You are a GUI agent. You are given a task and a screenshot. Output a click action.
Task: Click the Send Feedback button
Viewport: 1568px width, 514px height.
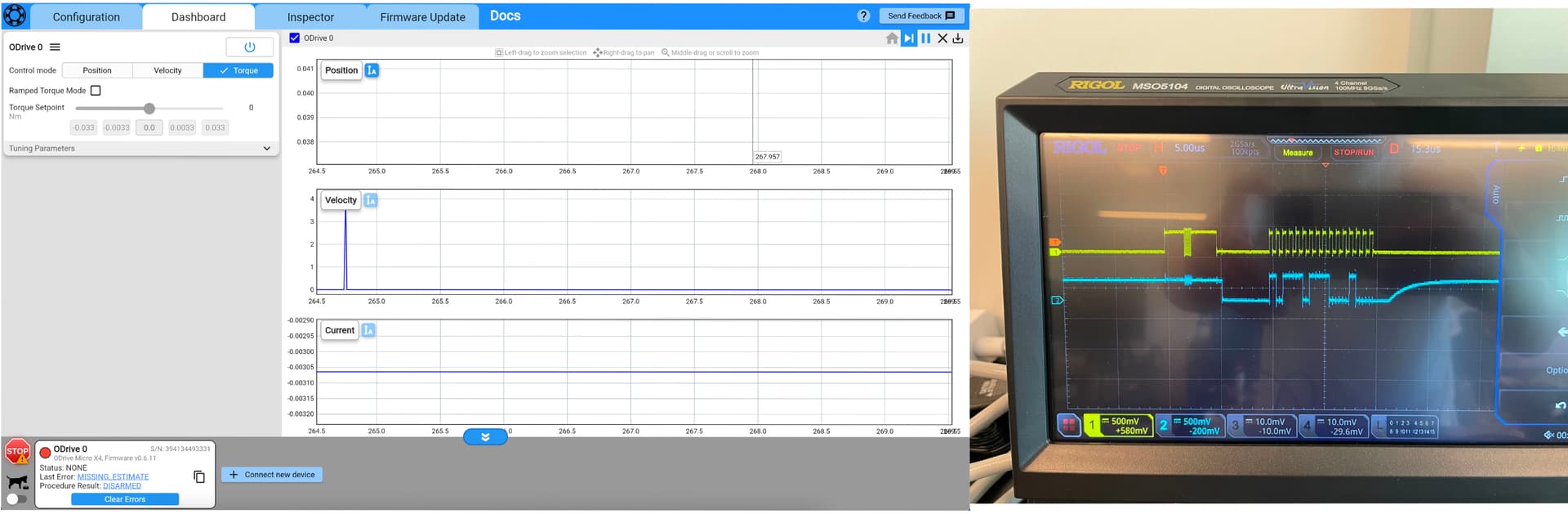point(922,16)
